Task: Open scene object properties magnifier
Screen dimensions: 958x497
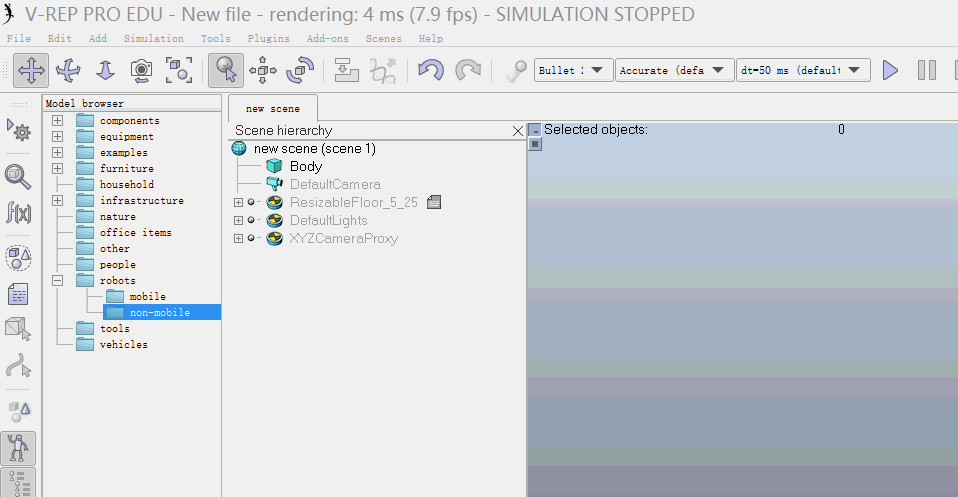Action: coord(18,177)
